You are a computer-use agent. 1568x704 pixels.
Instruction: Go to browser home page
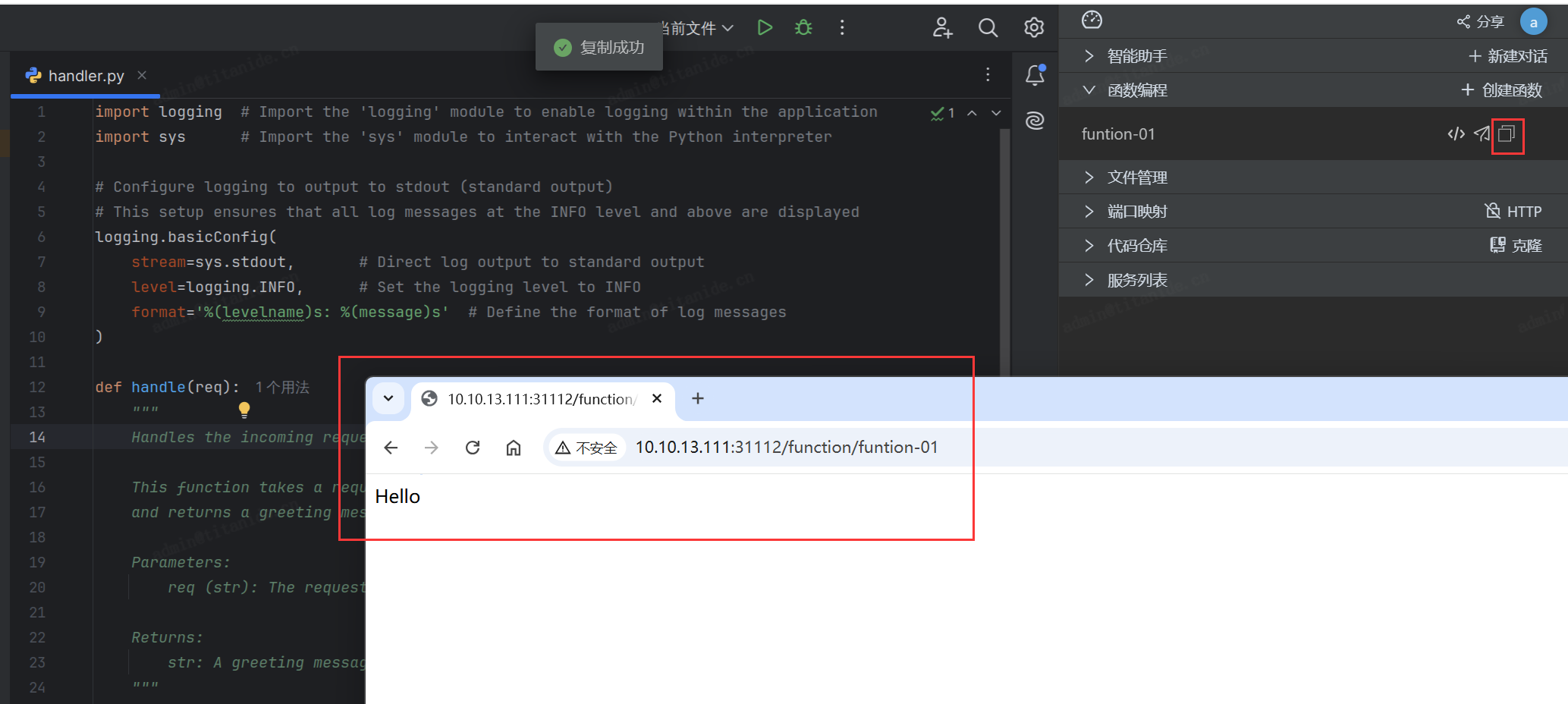tap(514, 448)
